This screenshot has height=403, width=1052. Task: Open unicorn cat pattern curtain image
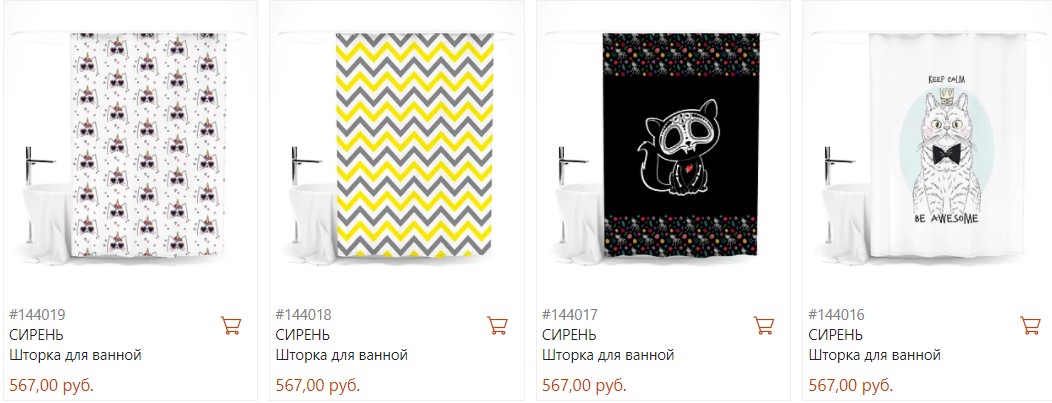129,146
